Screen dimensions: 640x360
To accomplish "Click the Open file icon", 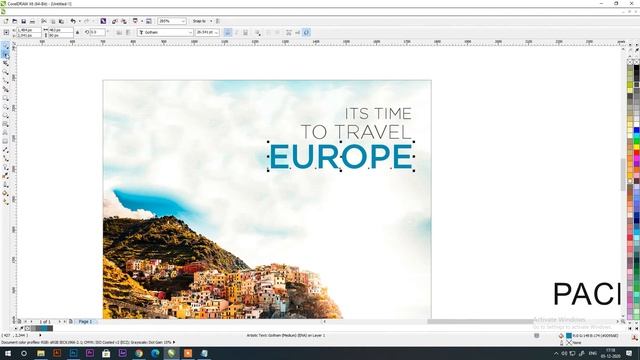I will coord(15,21).
